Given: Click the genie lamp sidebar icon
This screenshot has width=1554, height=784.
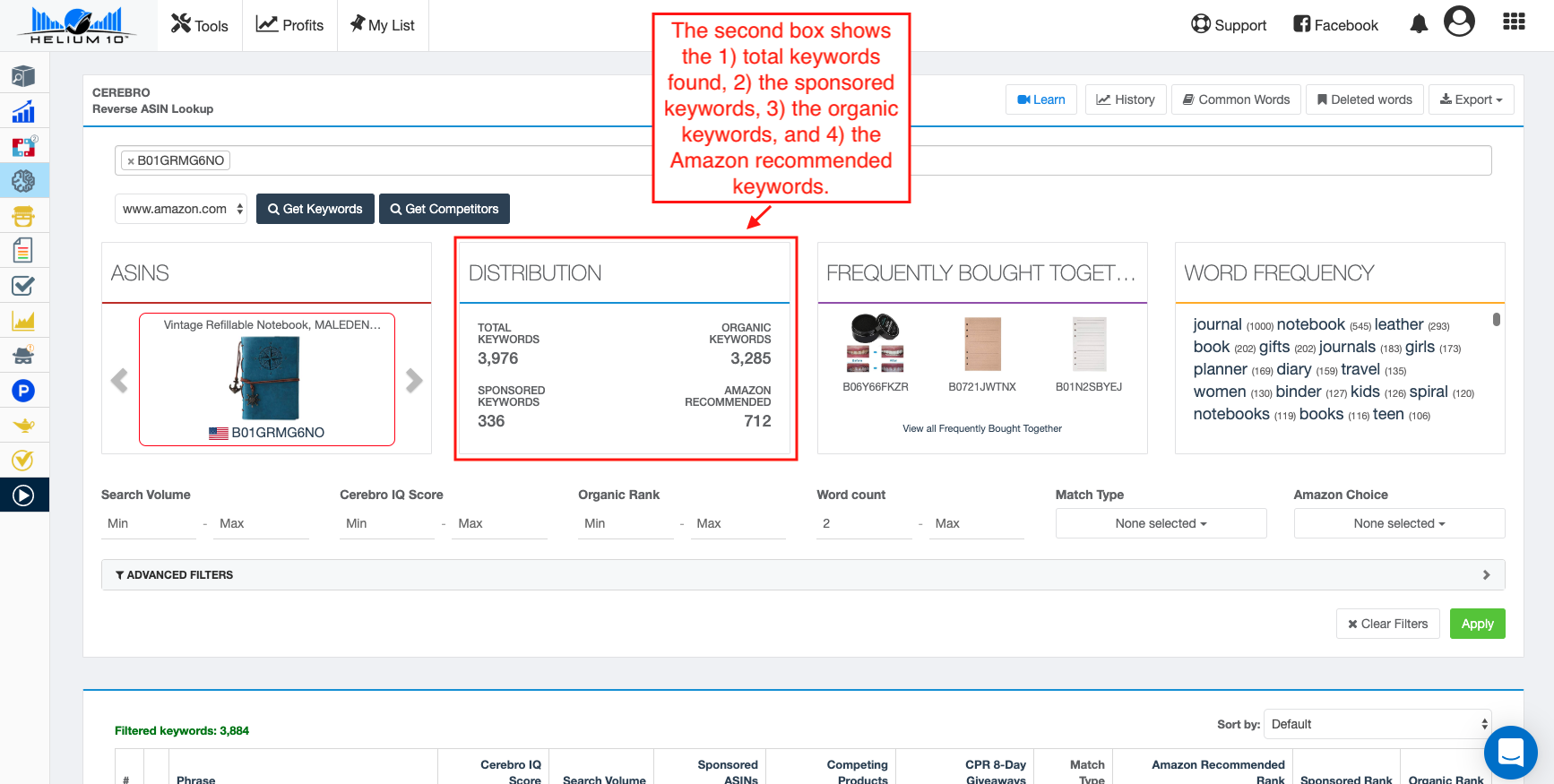Looking at the screenshot, I should 23,426.
